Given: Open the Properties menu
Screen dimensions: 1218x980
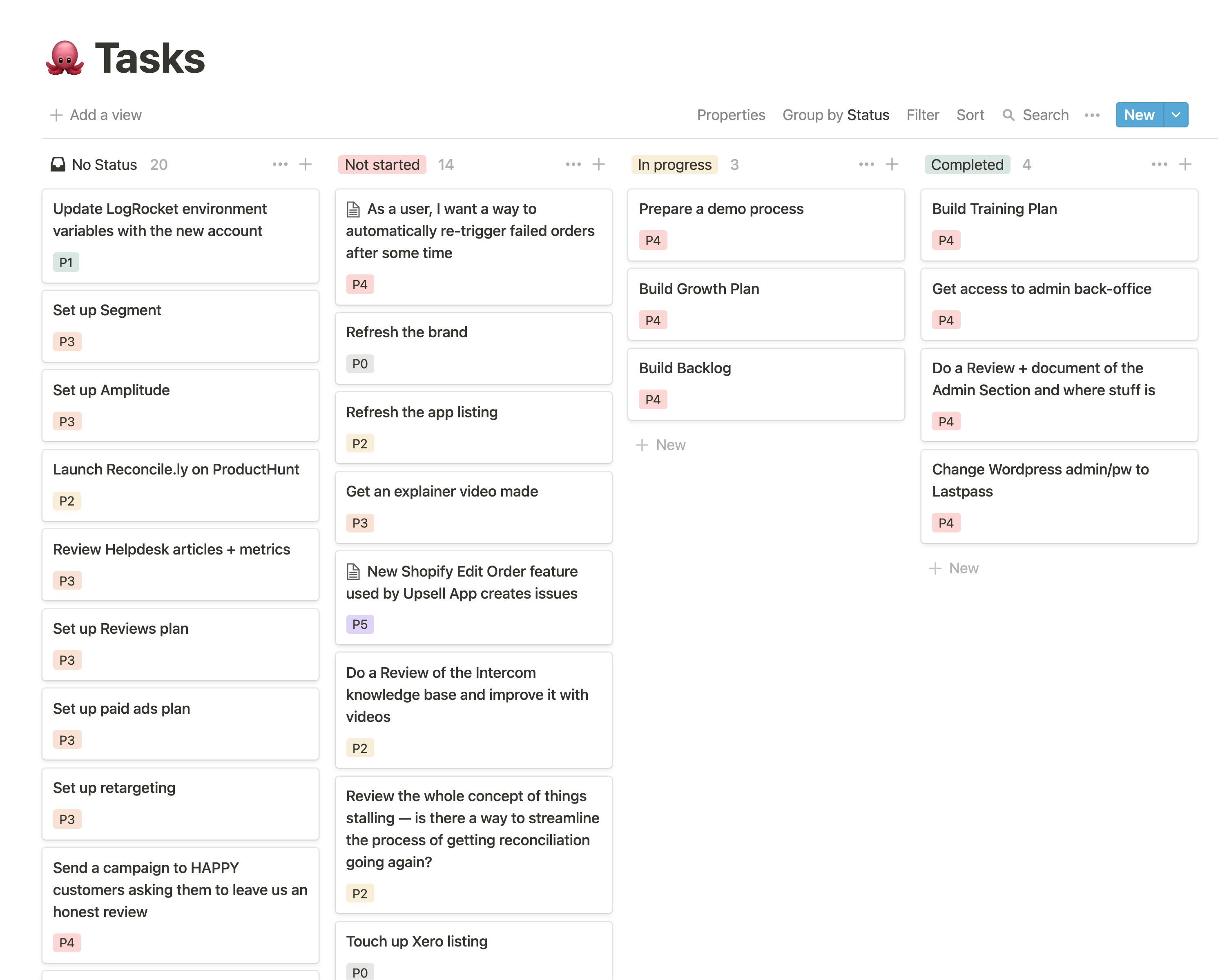Looking at the screenshot, I should (731, 115).
